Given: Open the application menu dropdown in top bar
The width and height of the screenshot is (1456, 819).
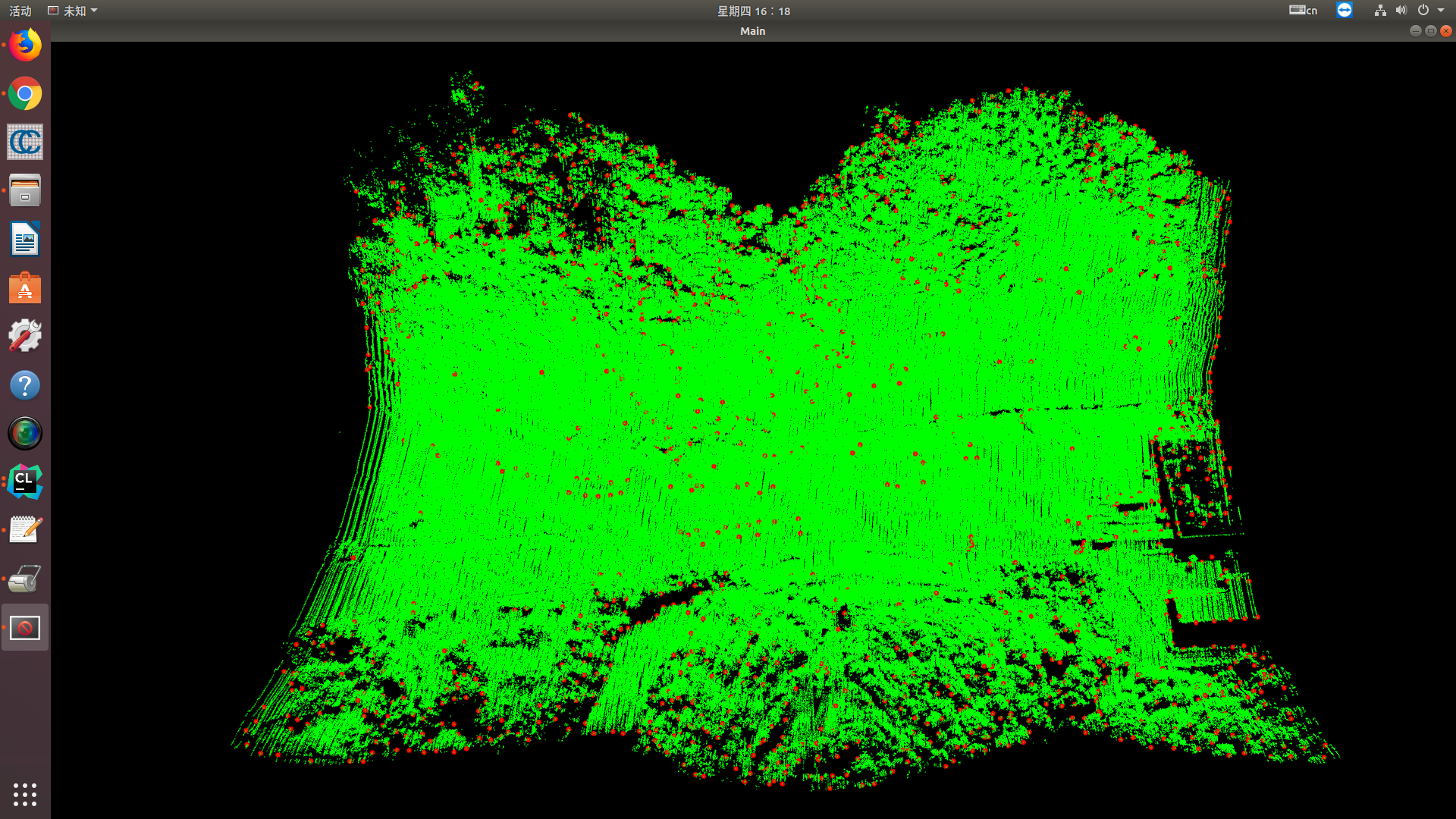Looking at the screenshot, I should click(x=73, y=11).
